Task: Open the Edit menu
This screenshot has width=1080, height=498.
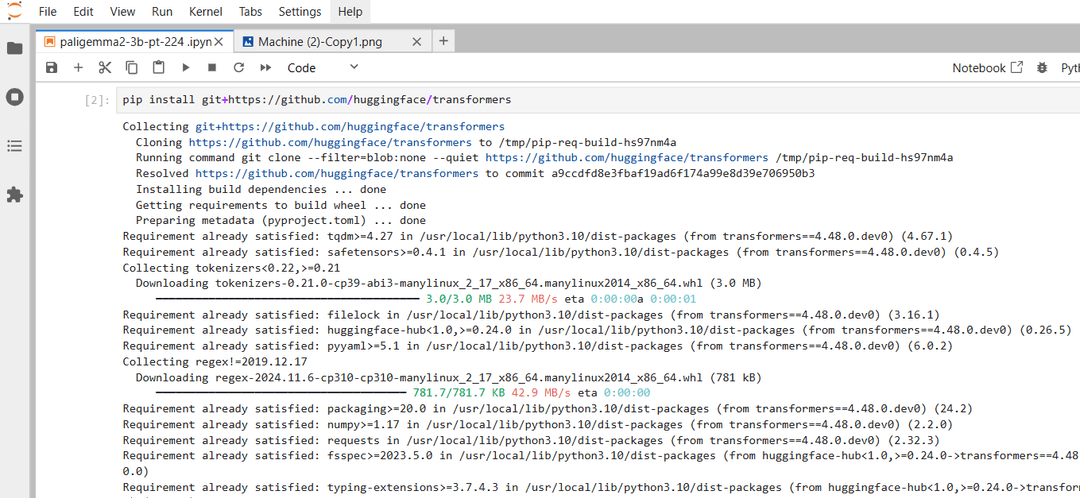Action: [83, 12]
